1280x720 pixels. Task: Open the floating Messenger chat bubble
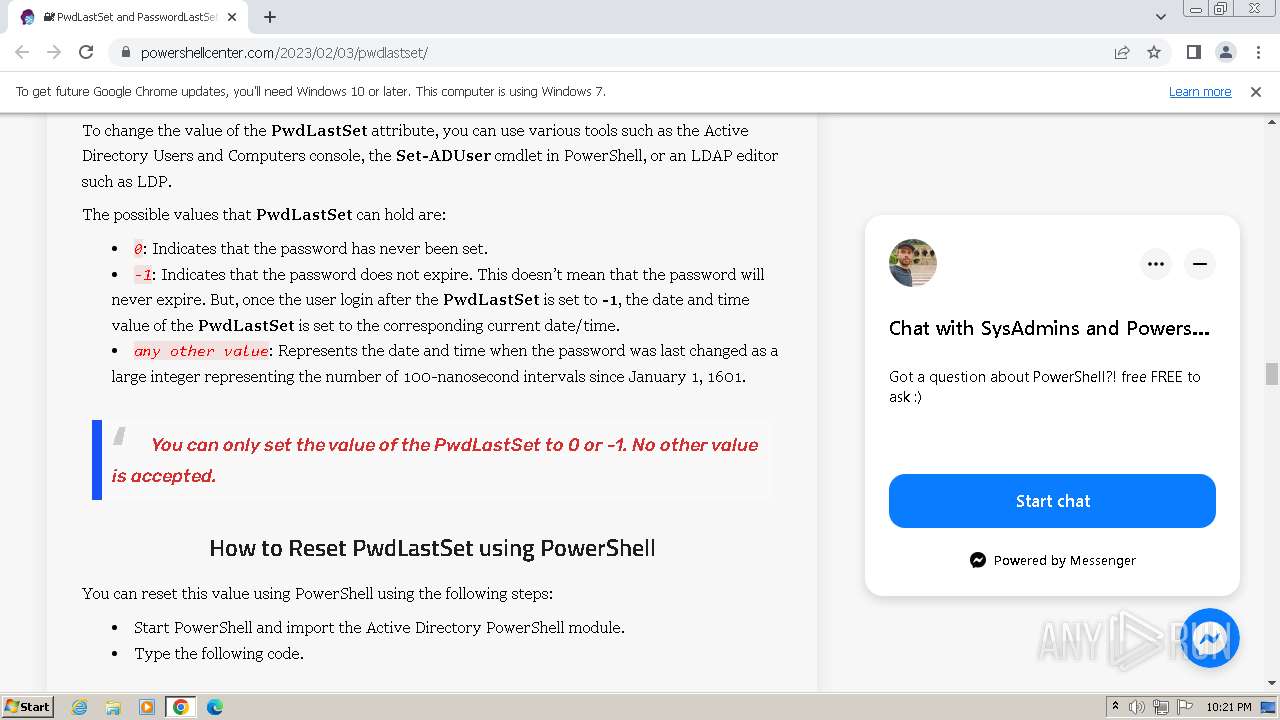[1210, 638]
